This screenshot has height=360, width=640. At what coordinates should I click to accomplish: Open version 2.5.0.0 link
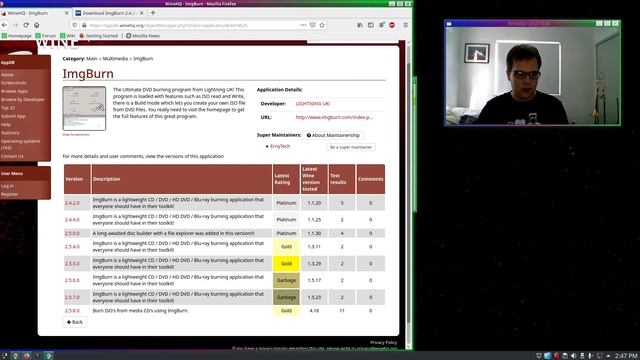click(x=72, y=233)
